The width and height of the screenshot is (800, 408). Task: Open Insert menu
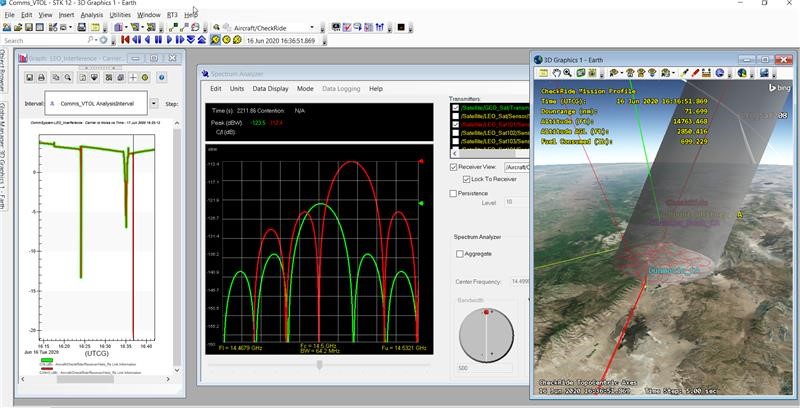click(66, 15)
